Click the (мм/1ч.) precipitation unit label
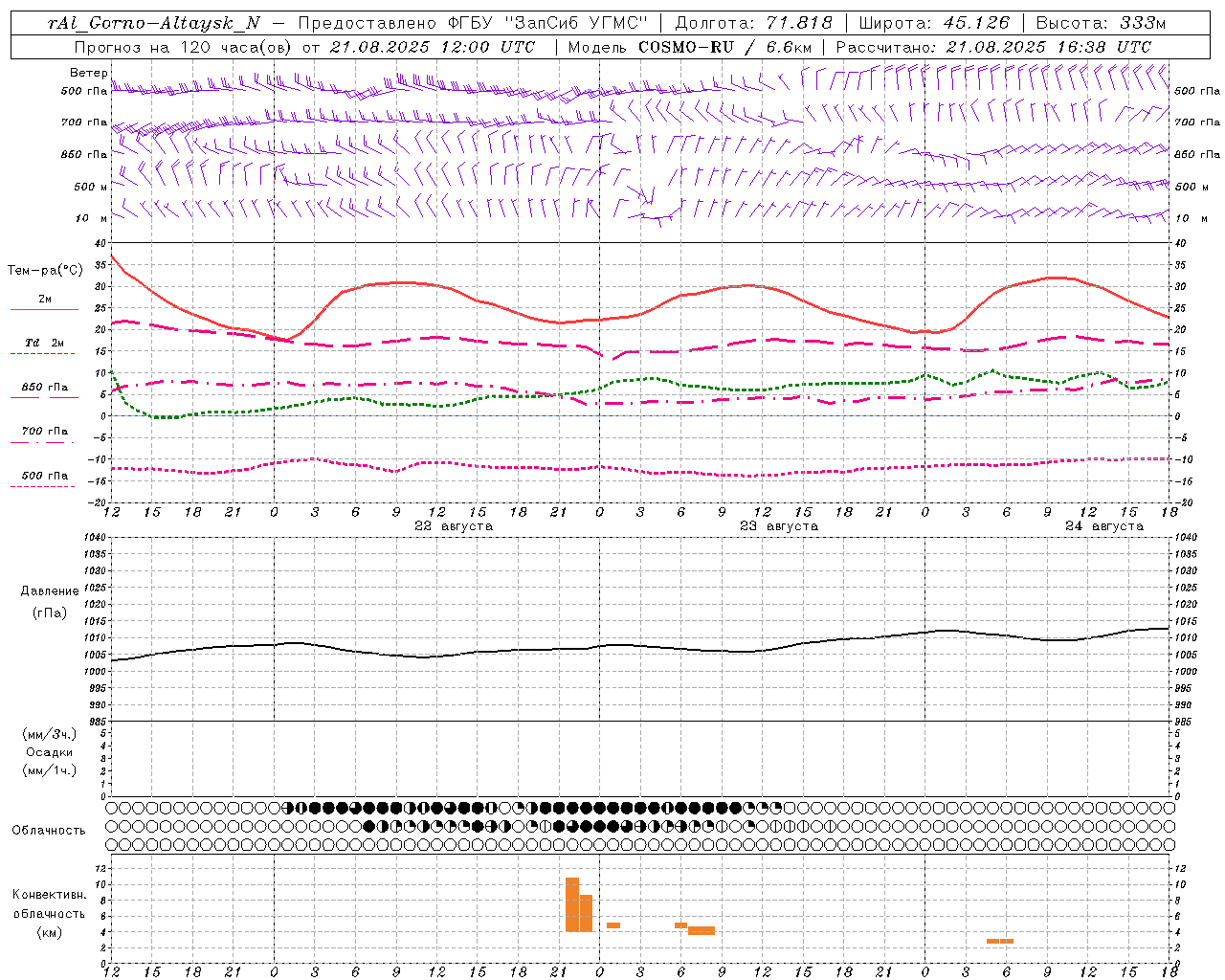This screenshot has height=980, width=1225. [50, 770]
